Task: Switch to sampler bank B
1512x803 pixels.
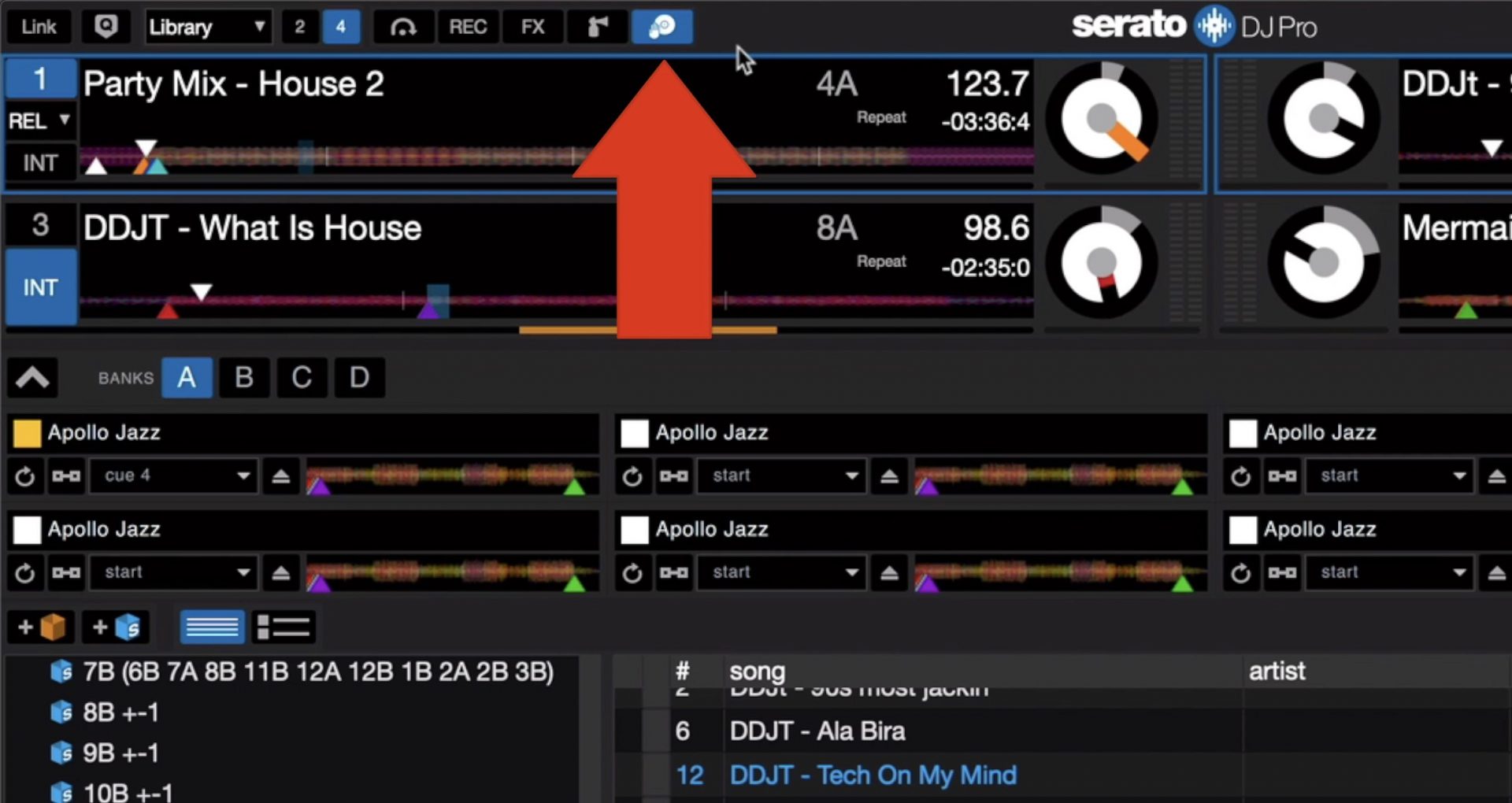Action: (244, 378)
